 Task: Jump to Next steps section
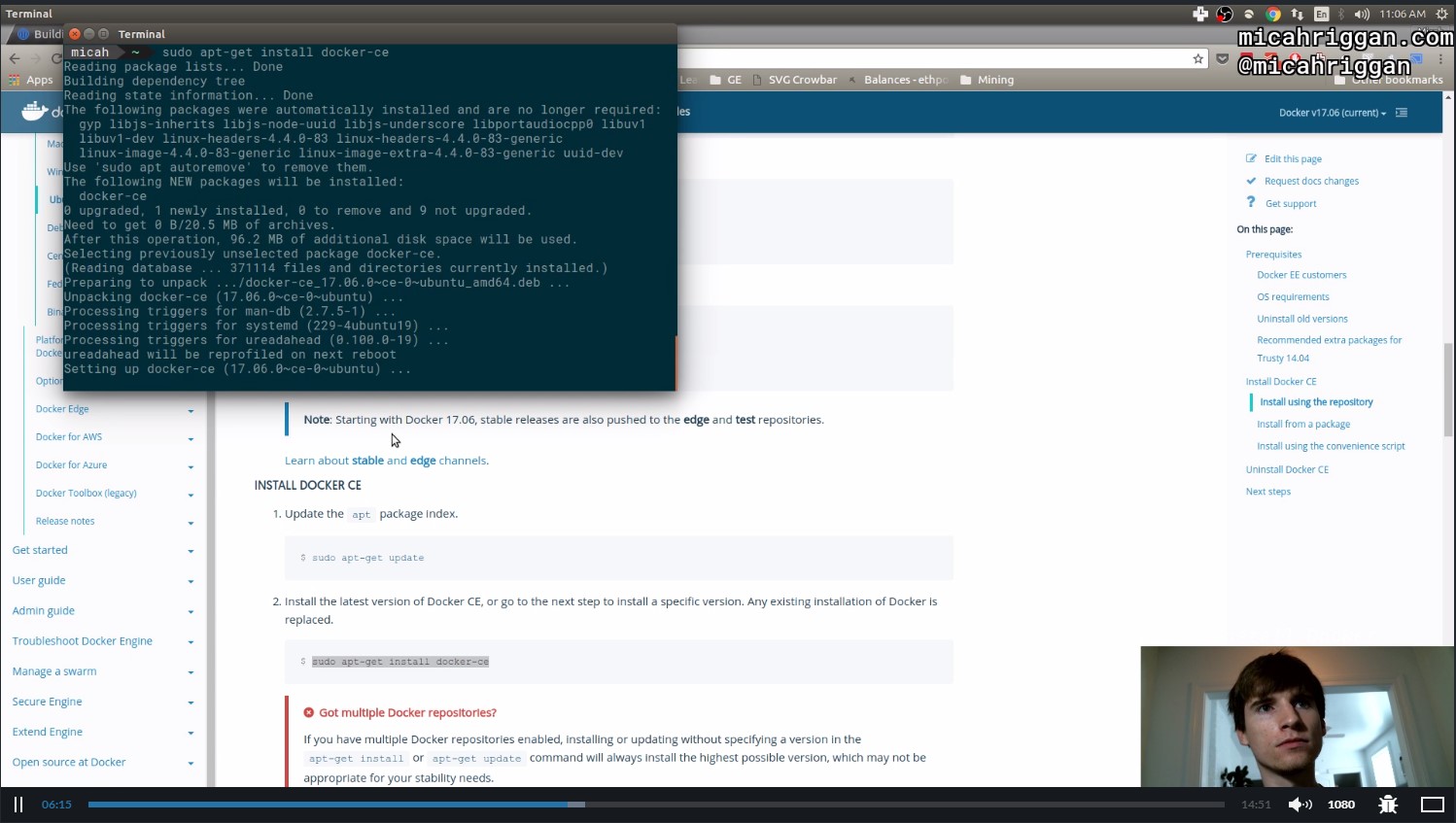tap(1268, 492)
